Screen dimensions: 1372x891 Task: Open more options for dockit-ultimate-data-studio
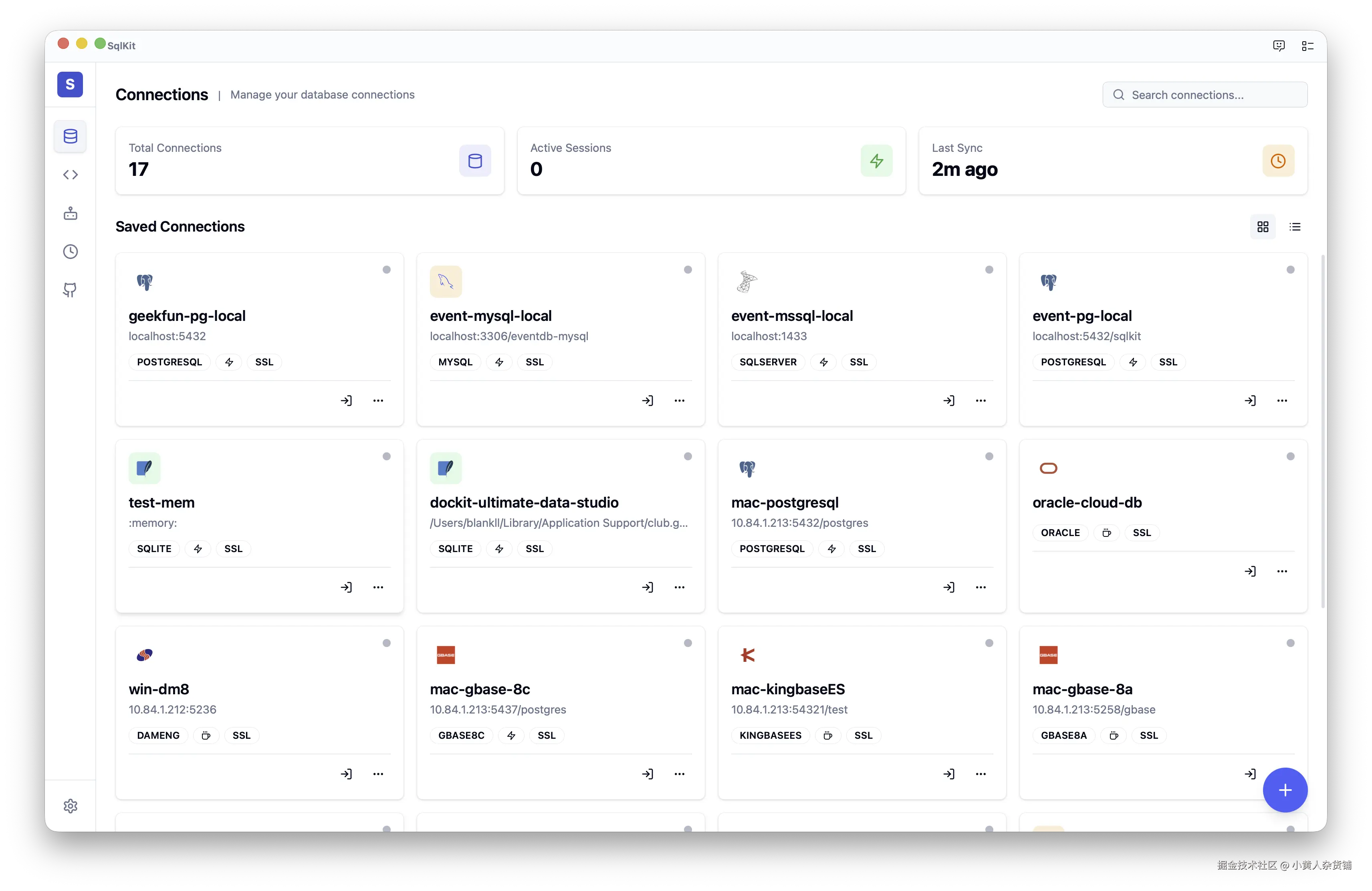(680, 587)
